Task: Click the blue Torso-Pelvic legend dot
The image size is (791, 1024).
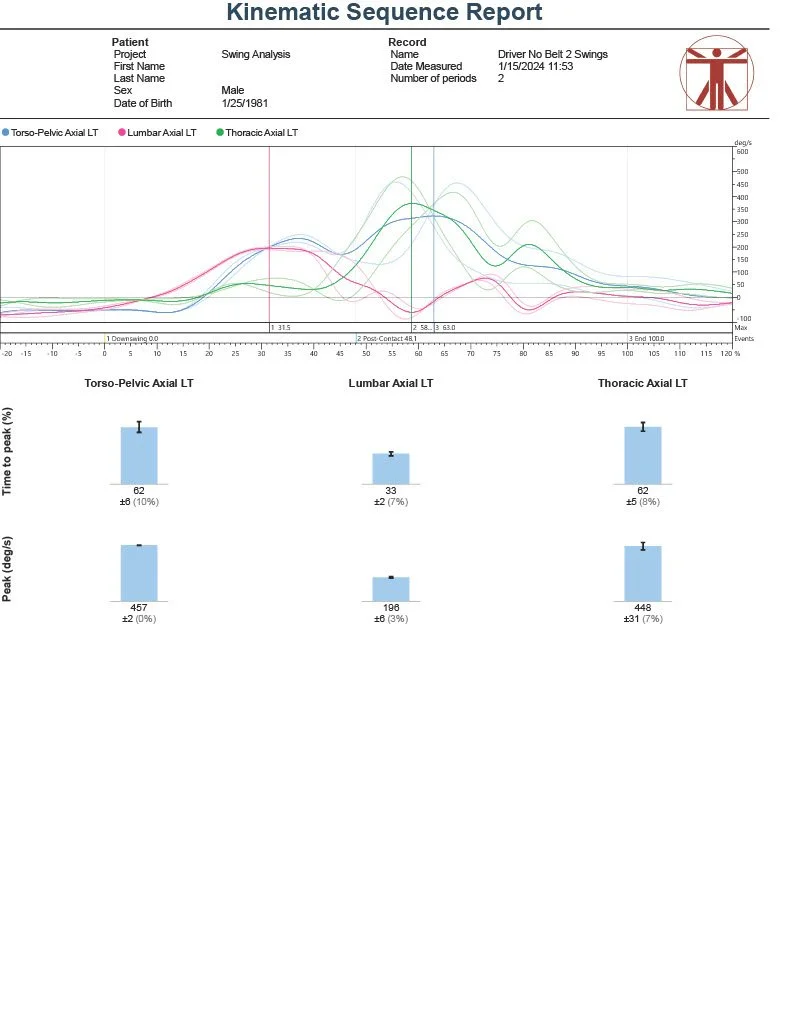Action: pyautogui.click(x=6, y=132)
